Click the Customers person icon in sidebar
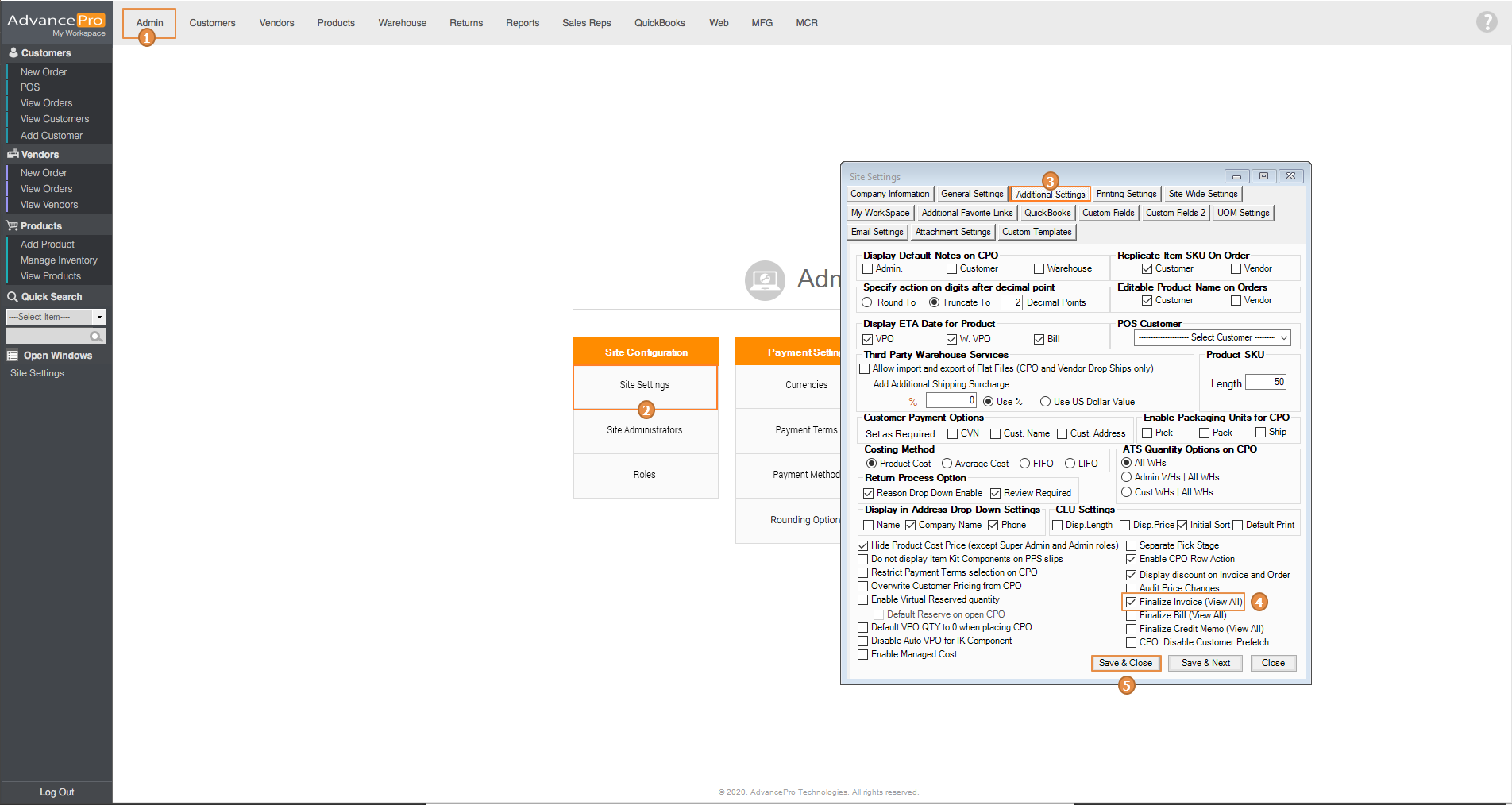Viewport: 1512px width, 805px height. tap(13, 53)
